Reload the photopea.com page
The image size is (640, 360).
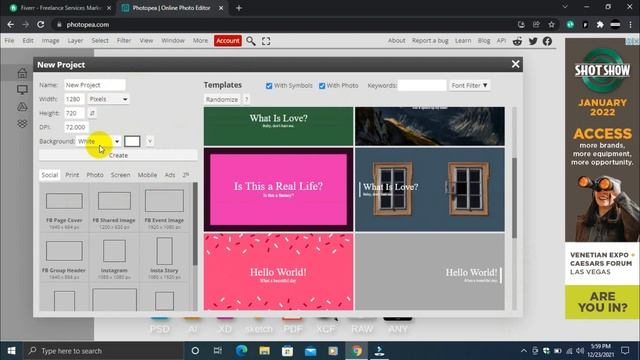[x=40, y=24]
